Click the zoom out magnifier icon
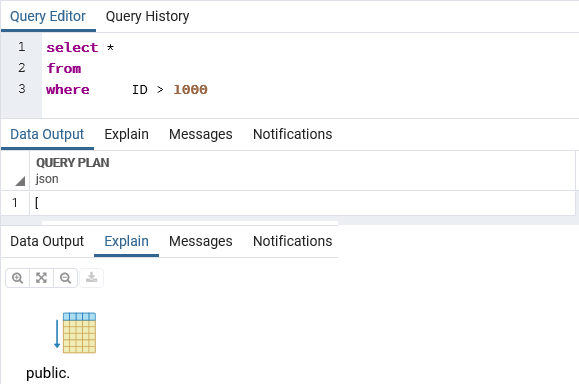The image size is (579, 384). (x=65, y=278)
